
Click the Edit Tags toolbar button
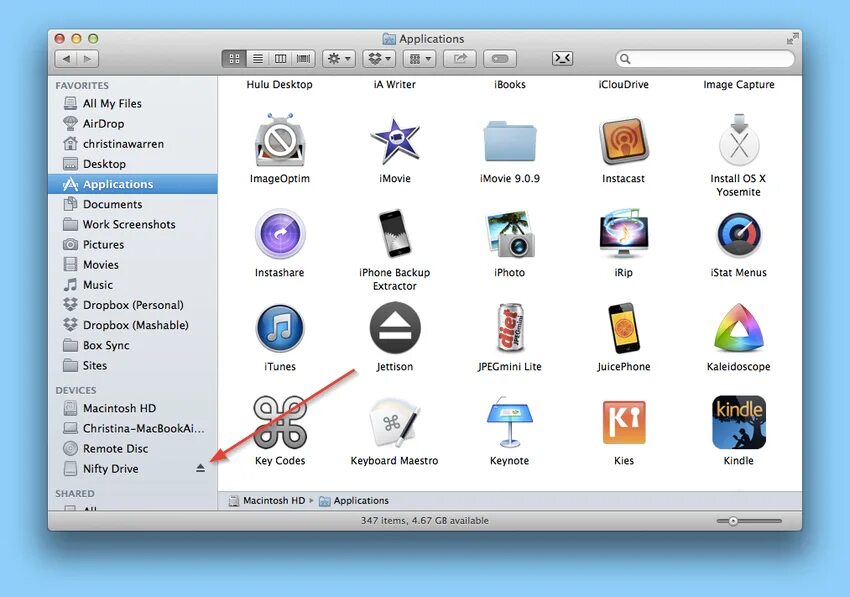coord(500,59)
